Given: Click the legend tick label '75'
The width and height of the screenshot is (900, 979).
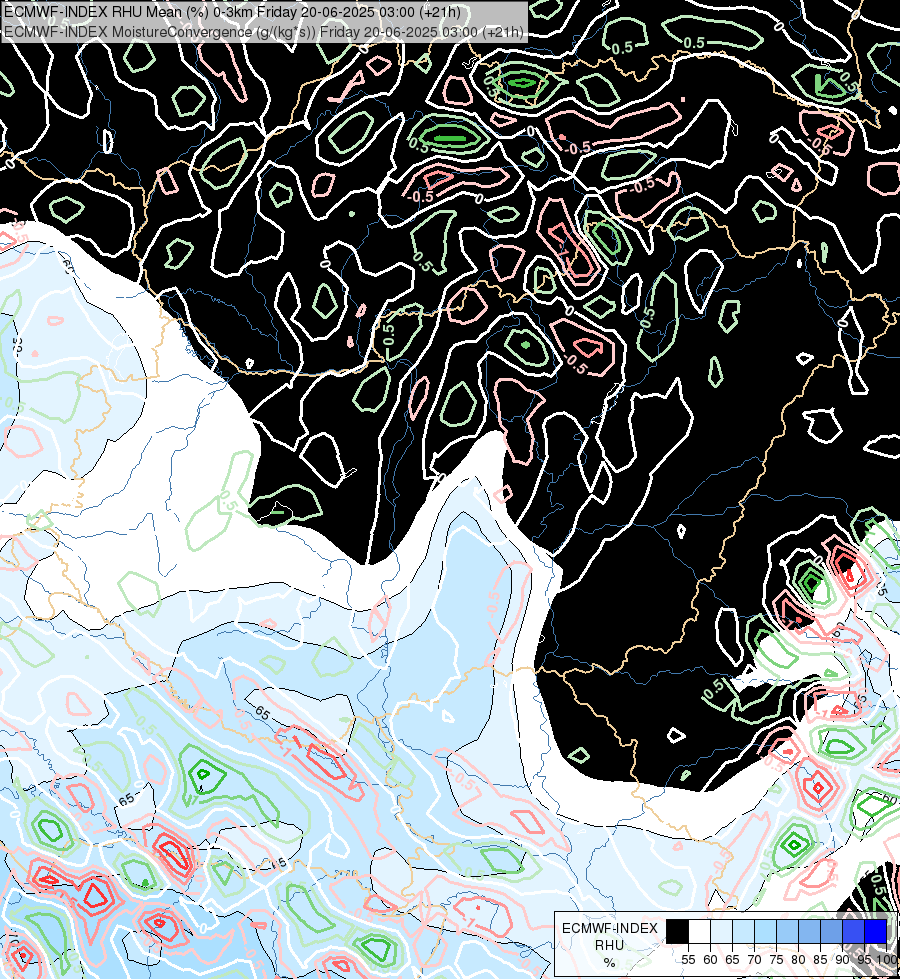Looking at the screenshot, I should click(x=776, y=960).
